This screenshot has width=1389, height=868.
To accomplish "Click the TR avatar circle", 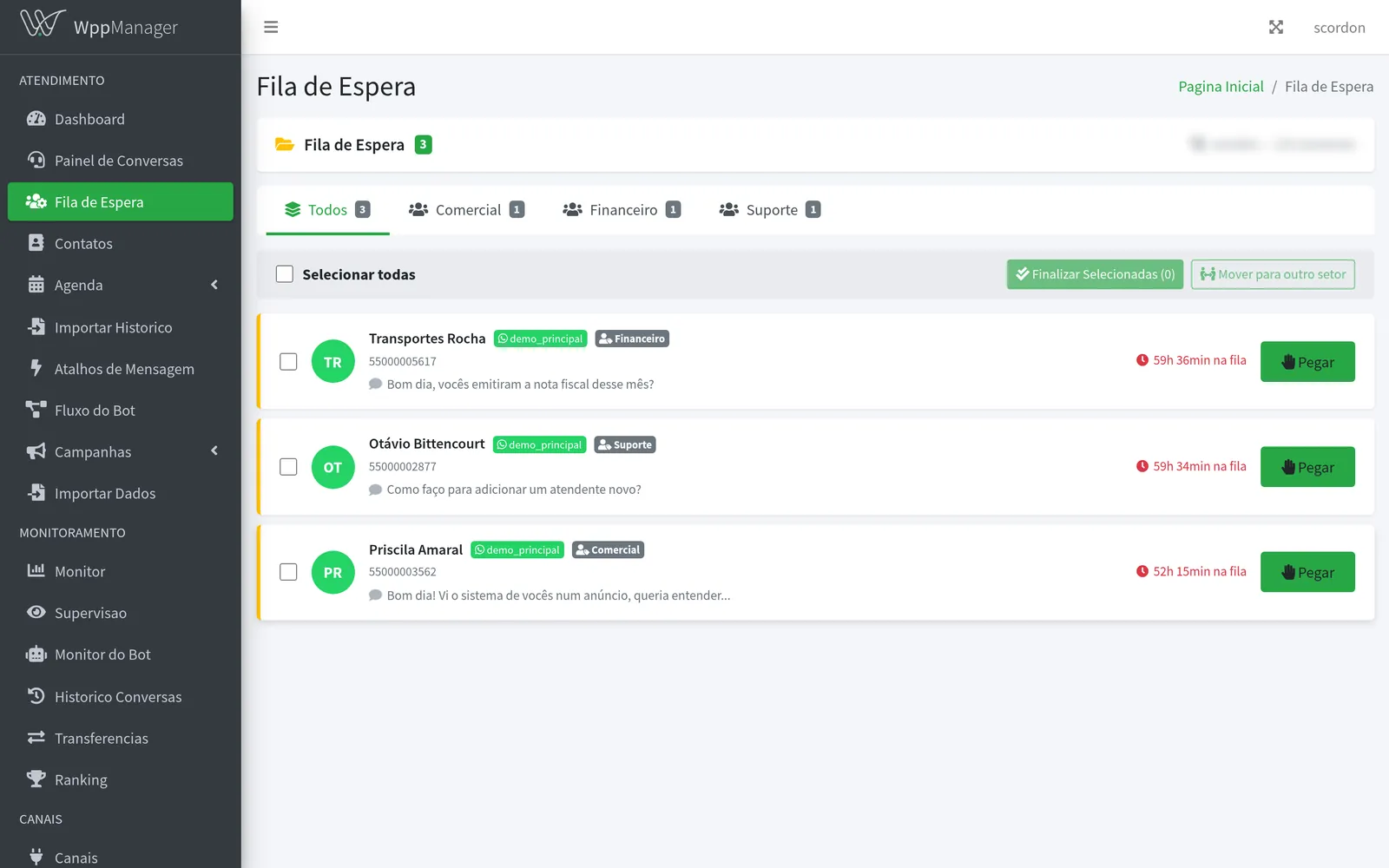I will 332,362.
